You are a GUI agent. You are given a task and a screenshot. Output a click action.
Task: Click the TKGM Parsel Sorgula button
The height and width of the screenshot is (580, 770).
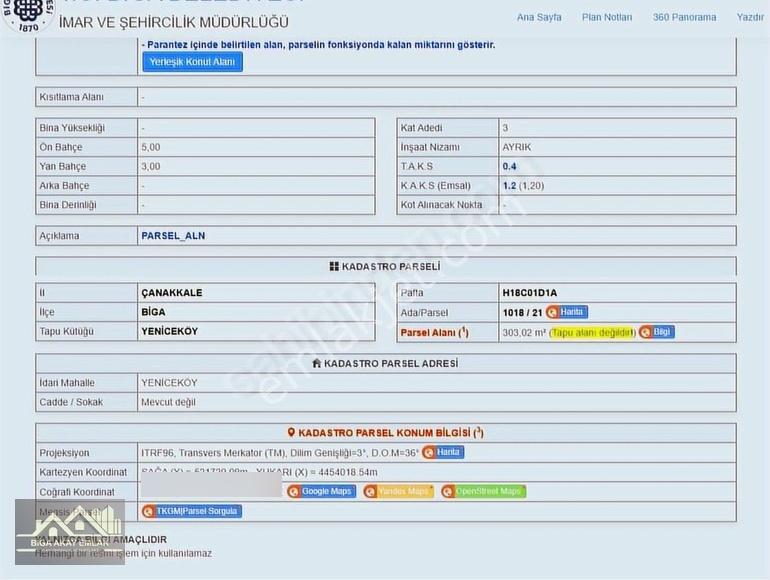point(192,511)
